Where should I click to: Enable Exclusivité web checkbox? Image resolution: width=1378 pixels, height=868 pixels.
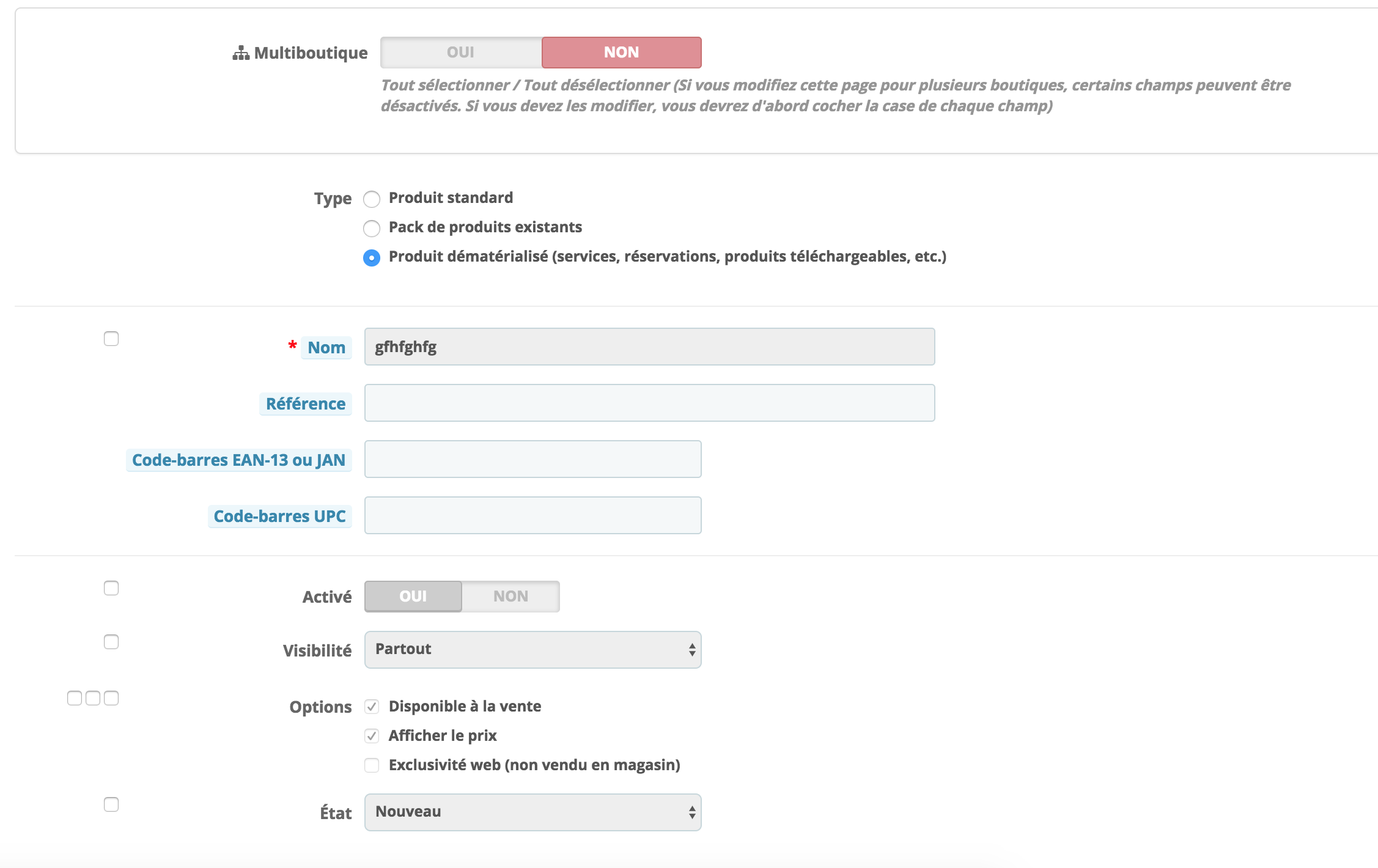[x=372, y=765]
